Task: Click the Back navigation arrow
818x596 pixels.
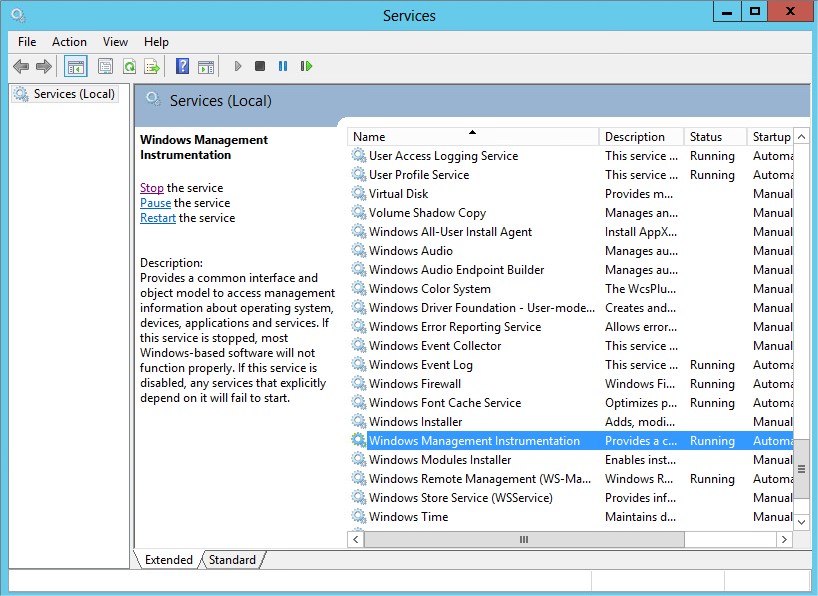Action: pos(21,67)
